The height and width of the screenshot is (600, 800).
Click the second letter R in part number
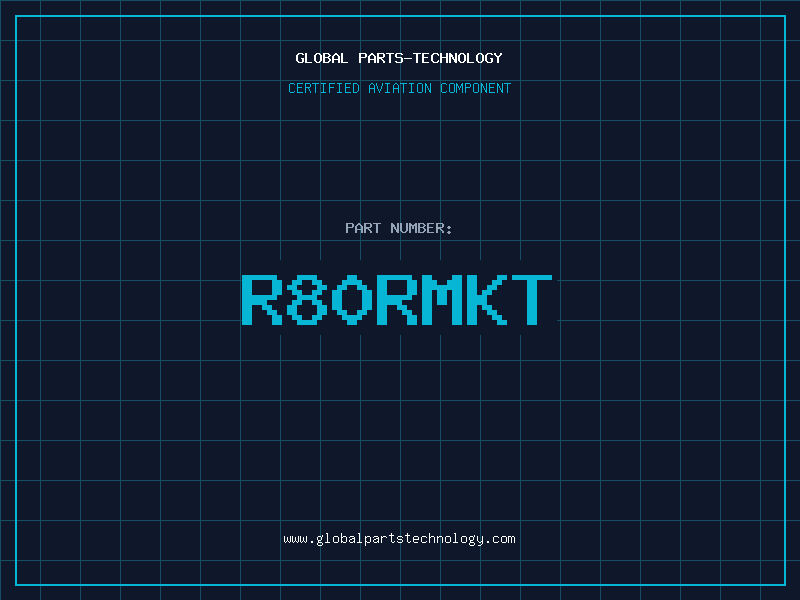tap(396, 300)
